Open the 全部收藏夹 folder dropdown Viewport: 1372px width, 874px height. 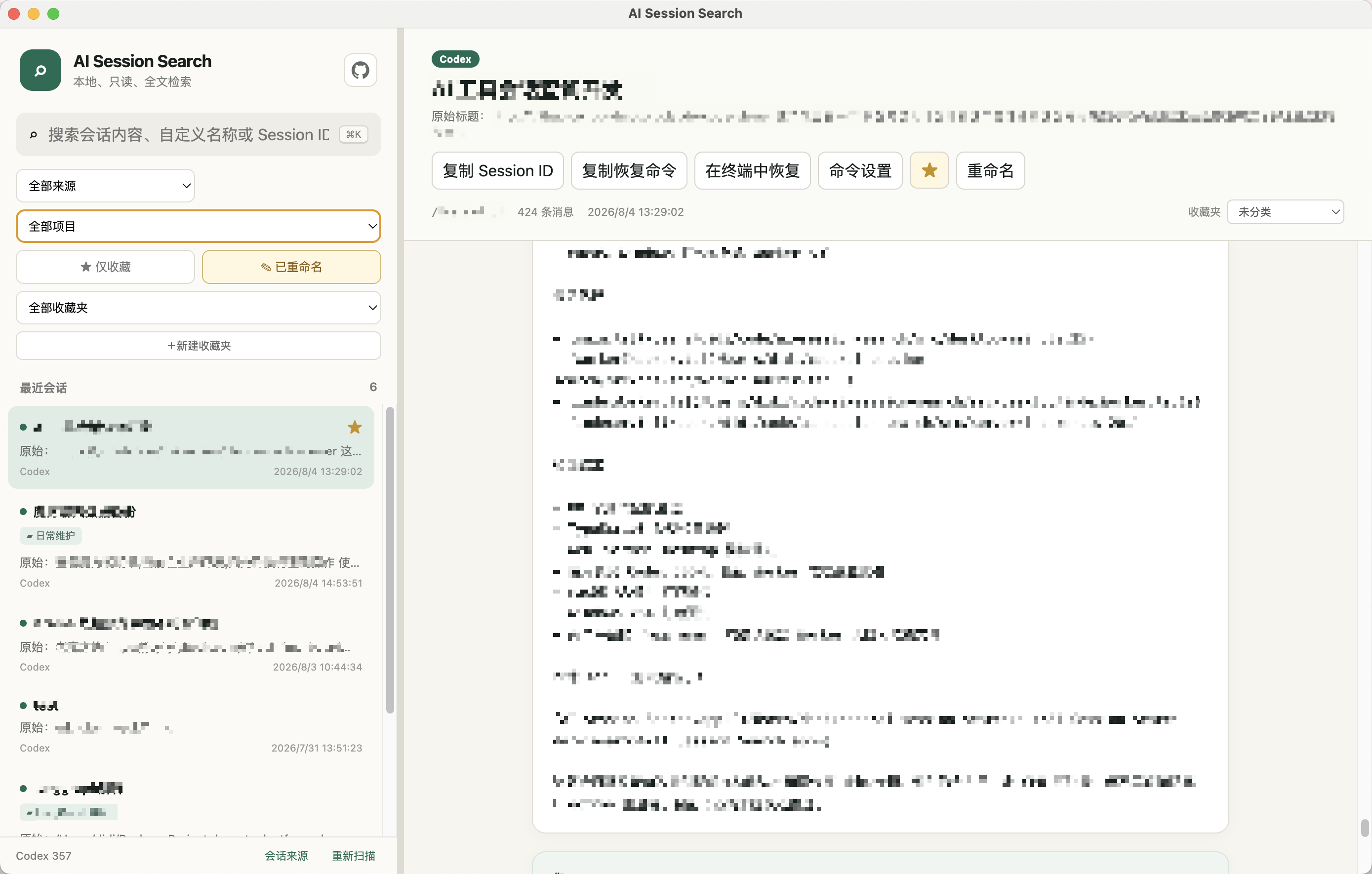pos(198,308)
